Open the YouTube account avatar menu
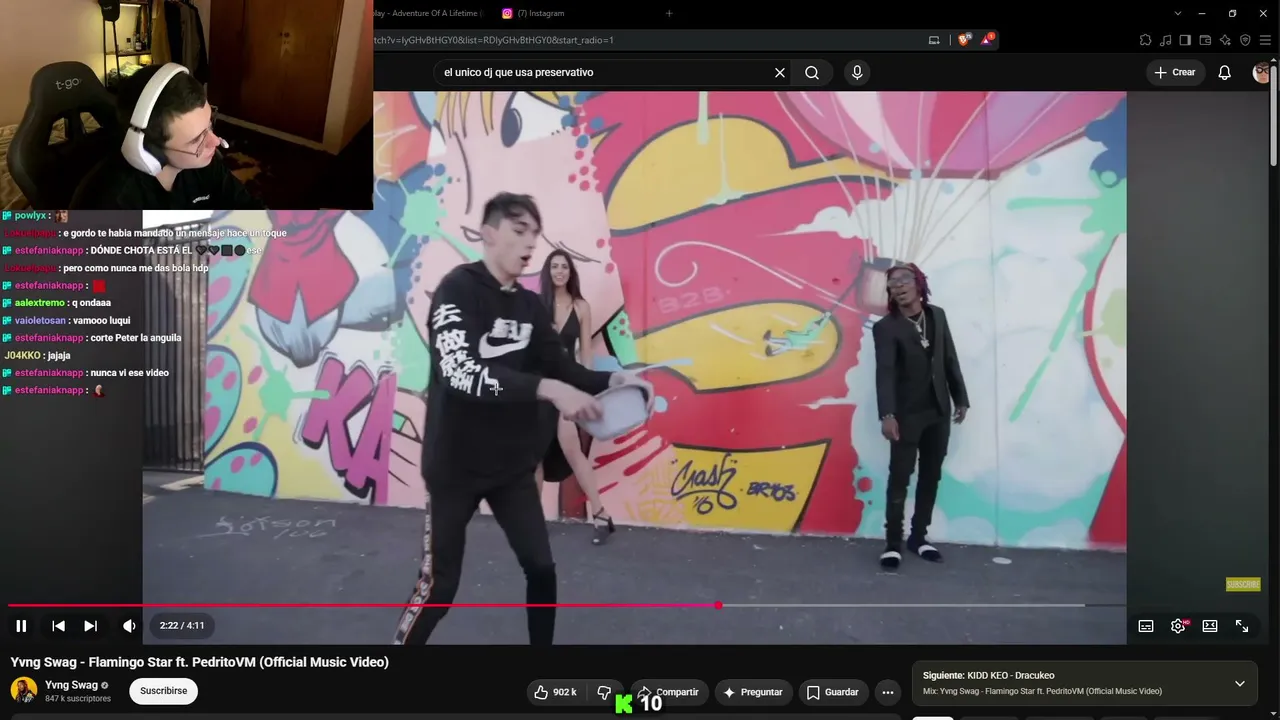1280x720 pixels. click(1263, 72)
